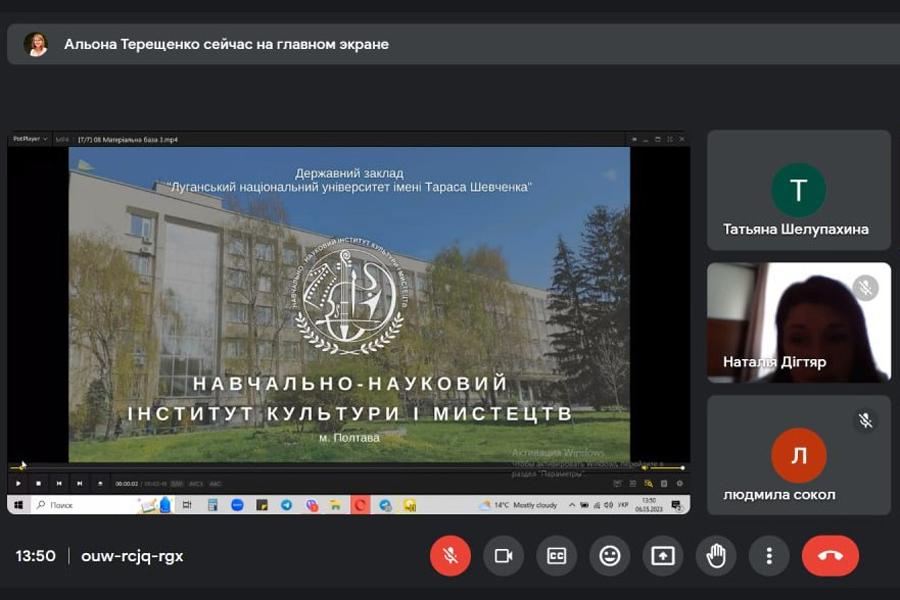This screenshot has height=600, width=900.
Task: Click the 08 Матеріальна база 1.mp4 file title
Action: point(133,140)
